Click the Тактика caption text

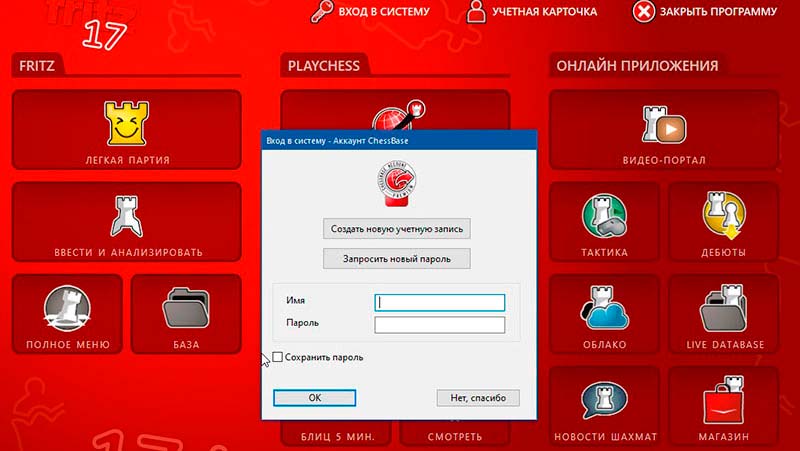point(605,253)
